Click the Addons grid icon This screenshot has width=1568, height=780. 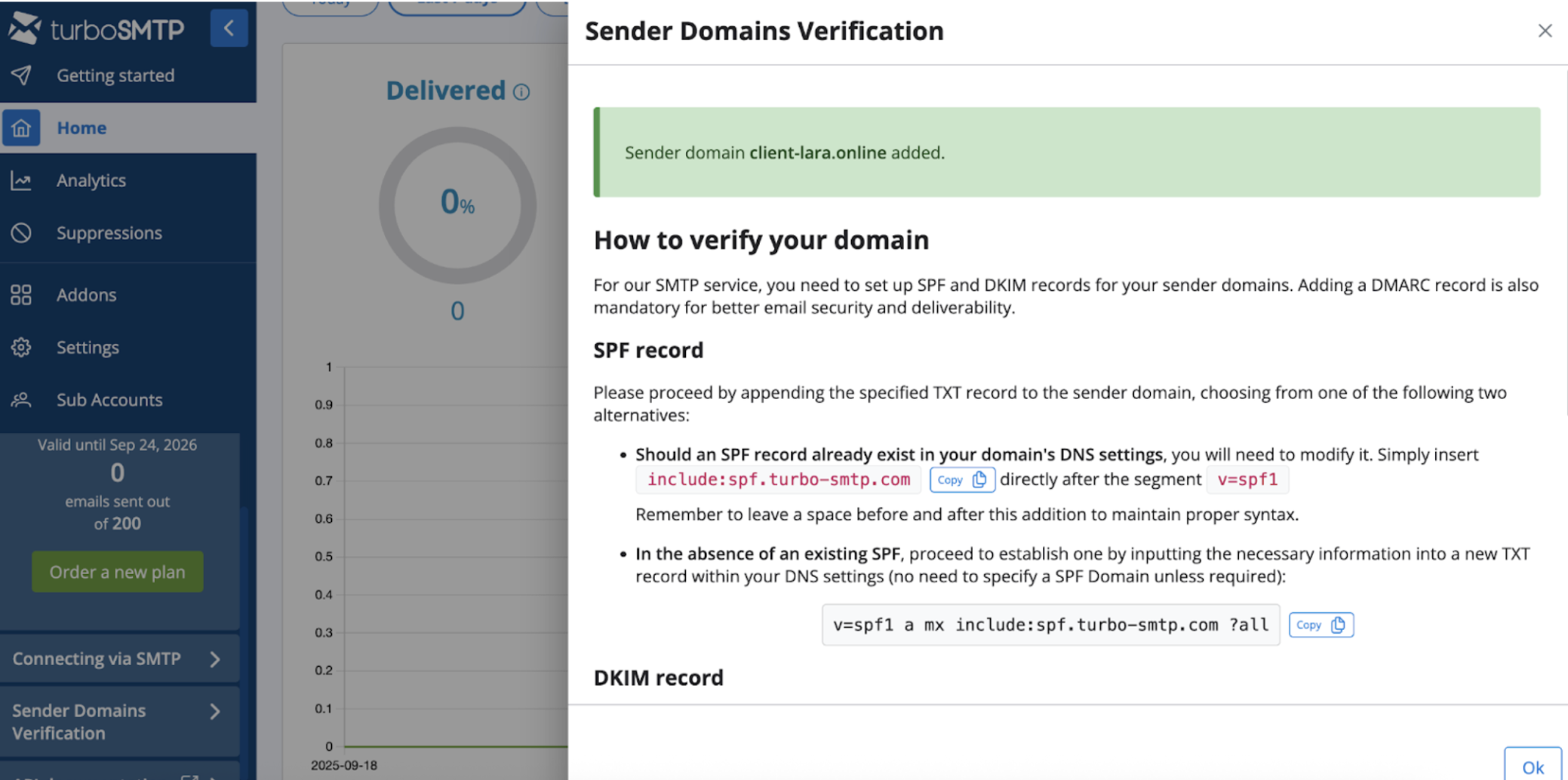(21, 295)
